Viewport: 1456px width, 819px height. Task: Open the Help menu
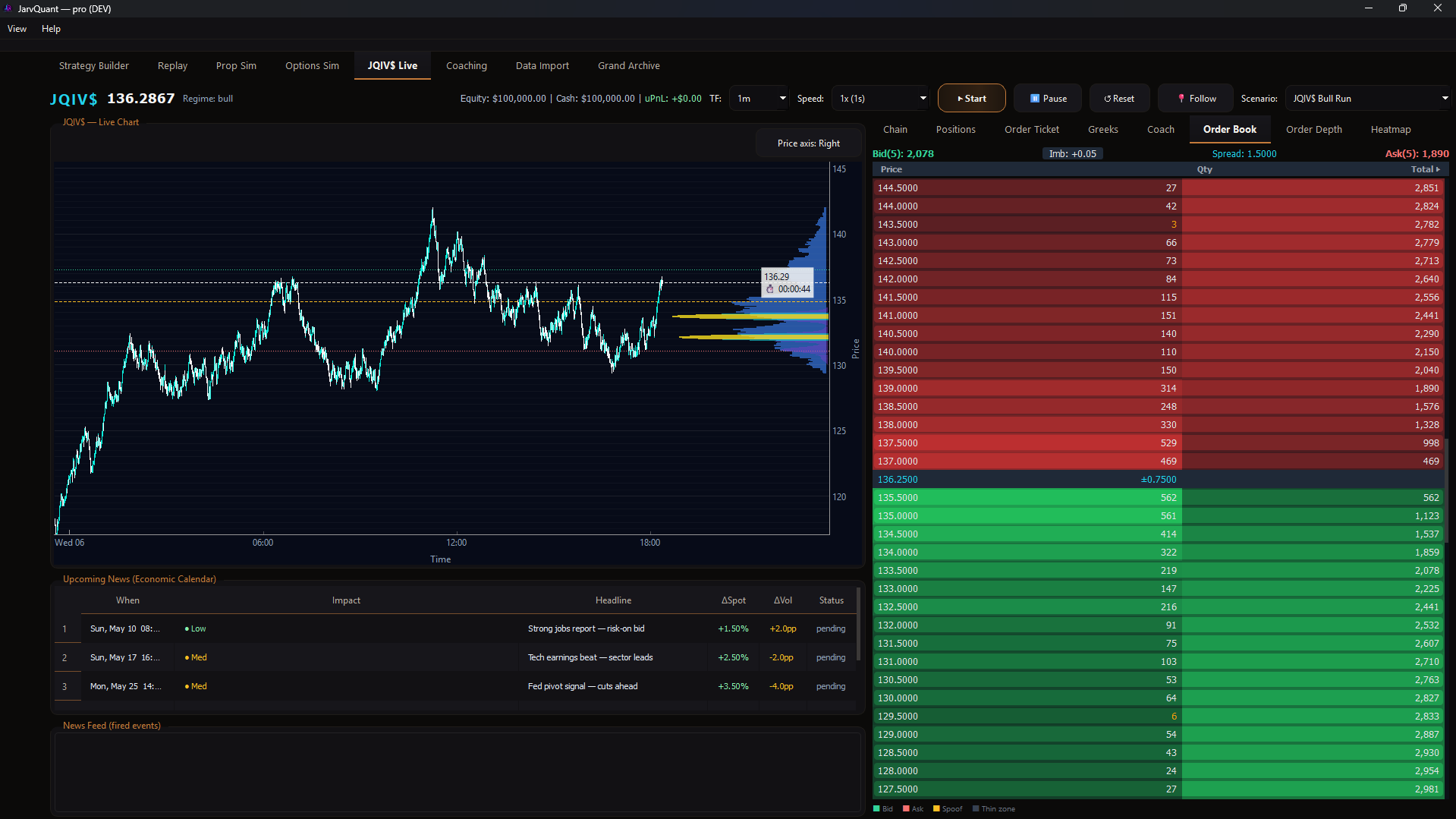pos(51,29)
